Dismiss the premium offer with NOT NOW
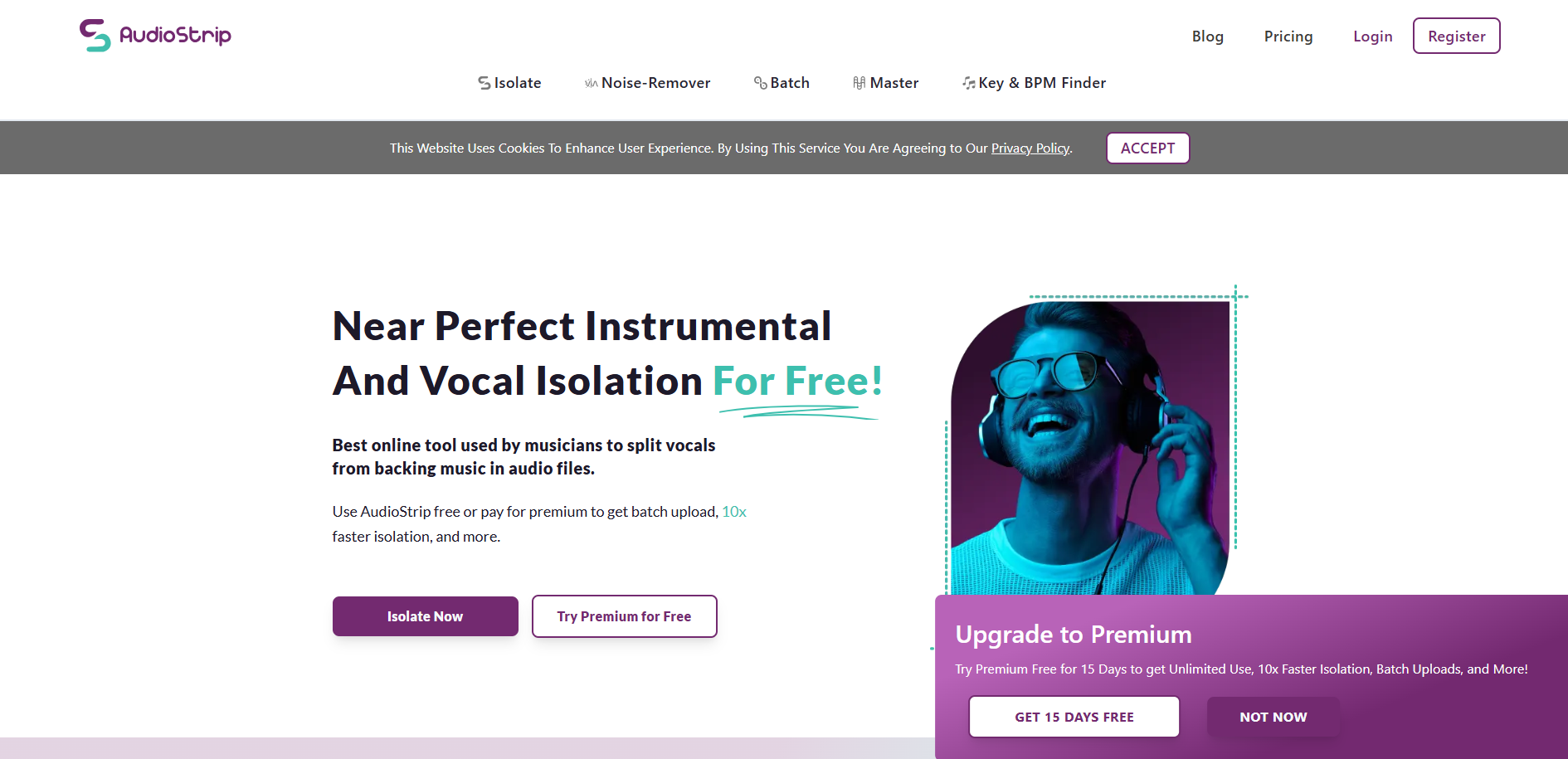The image size is (1568, 759). click(x=1273, y=716)
